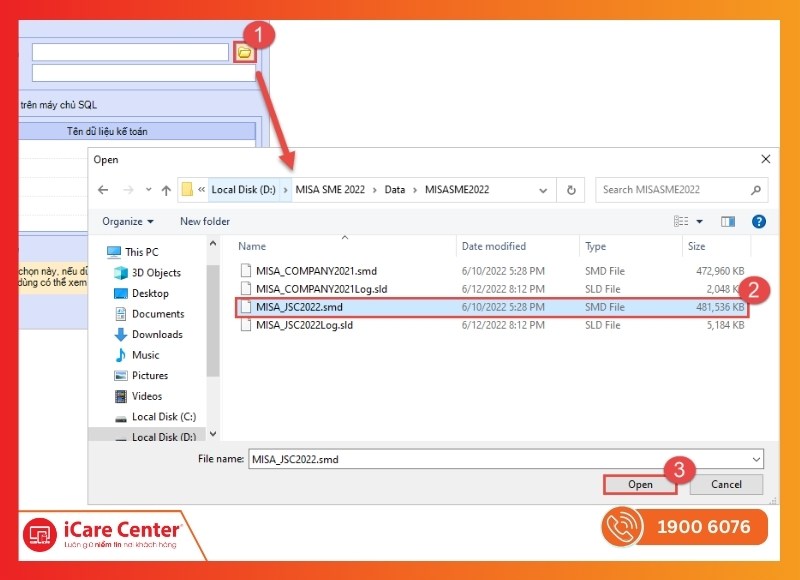
Task: Click the MISASME2022 breadcrumb segment
Action: [x=457, y=190]
